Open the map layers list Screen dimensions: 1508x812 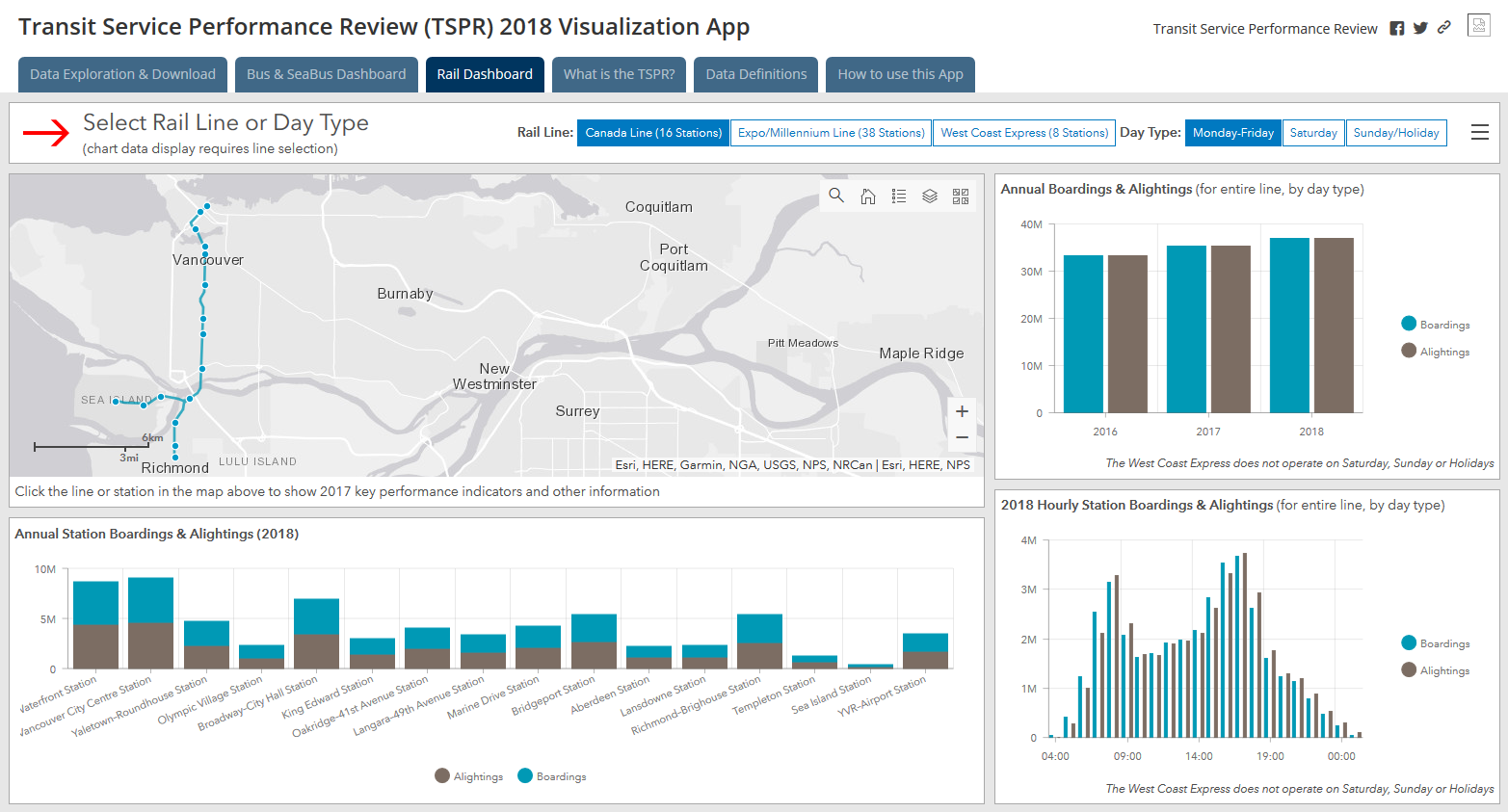[x=929, y=195]
